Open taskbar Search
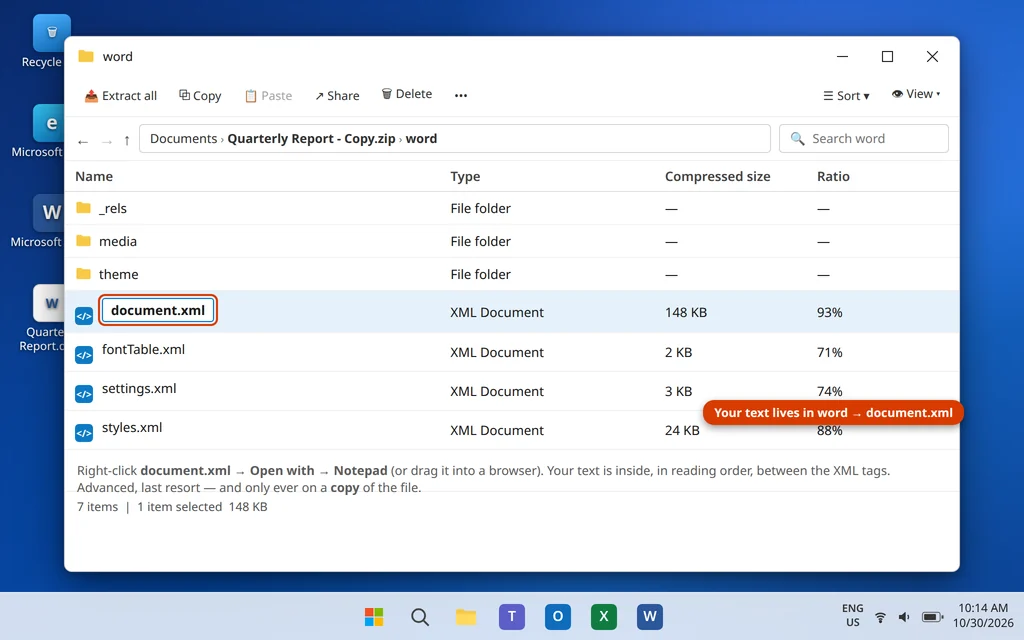1024x640 pixels. [420, 616]
